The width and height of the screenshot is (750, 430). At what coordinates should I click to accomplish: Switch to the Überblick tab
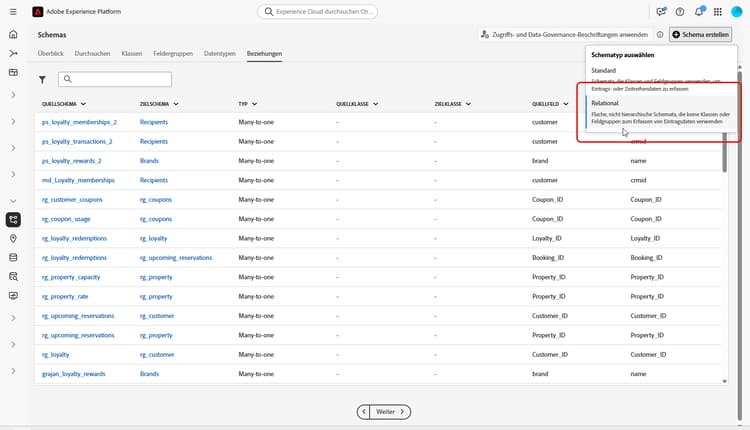click(51, 54)
